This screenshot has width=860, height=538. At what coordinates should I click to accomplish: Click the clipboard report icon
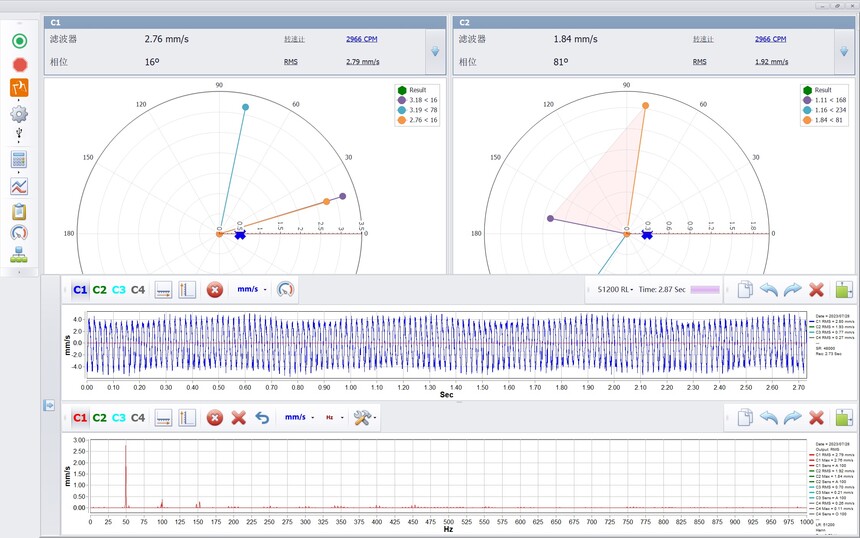coord(19,211)
